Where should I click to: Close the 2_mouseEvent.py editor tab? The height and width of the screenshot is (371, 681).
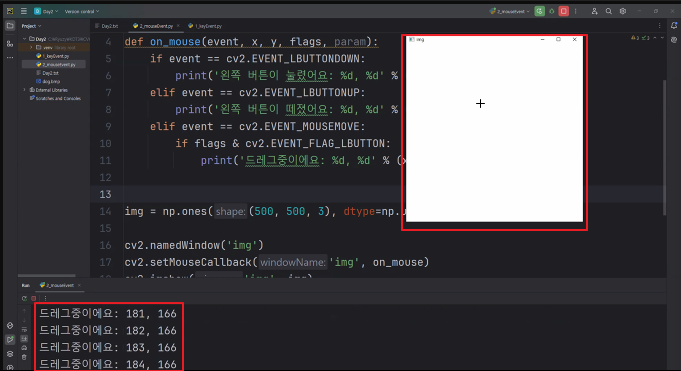click(178, 26)
